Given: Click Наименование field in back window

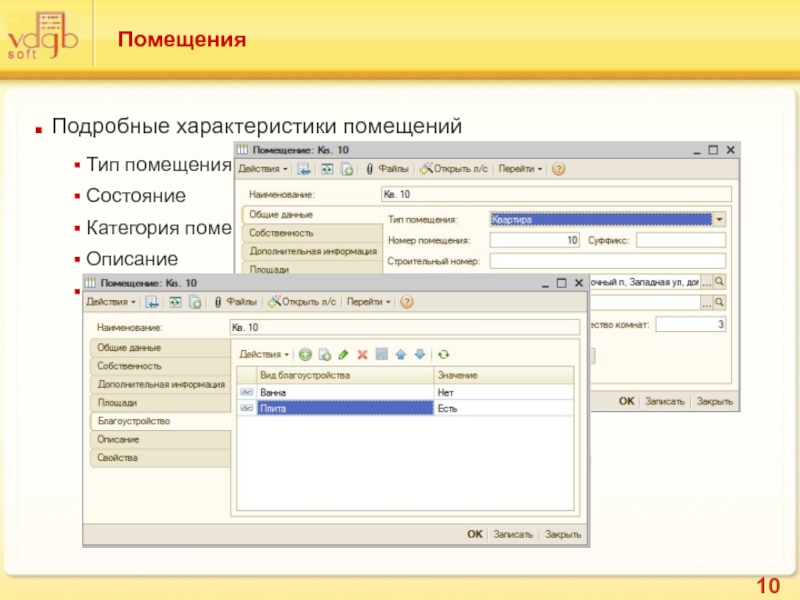Looking at the screenshot, I should (556, 194).
